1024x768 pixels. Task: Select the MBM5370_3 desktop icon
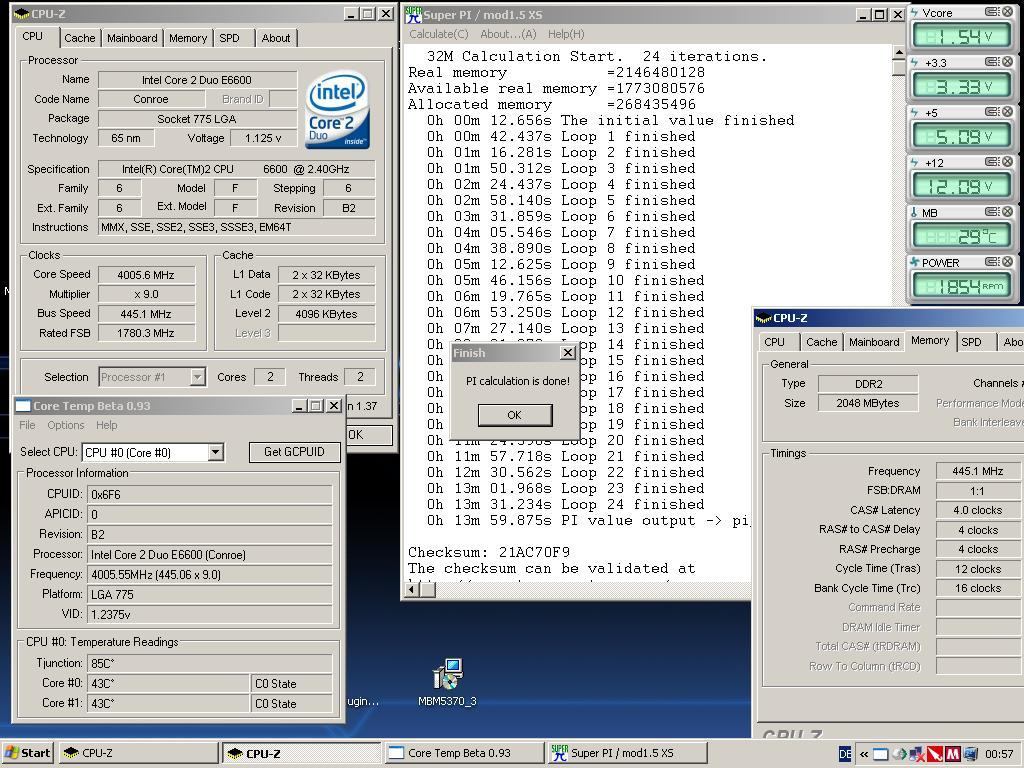(447, 682)
